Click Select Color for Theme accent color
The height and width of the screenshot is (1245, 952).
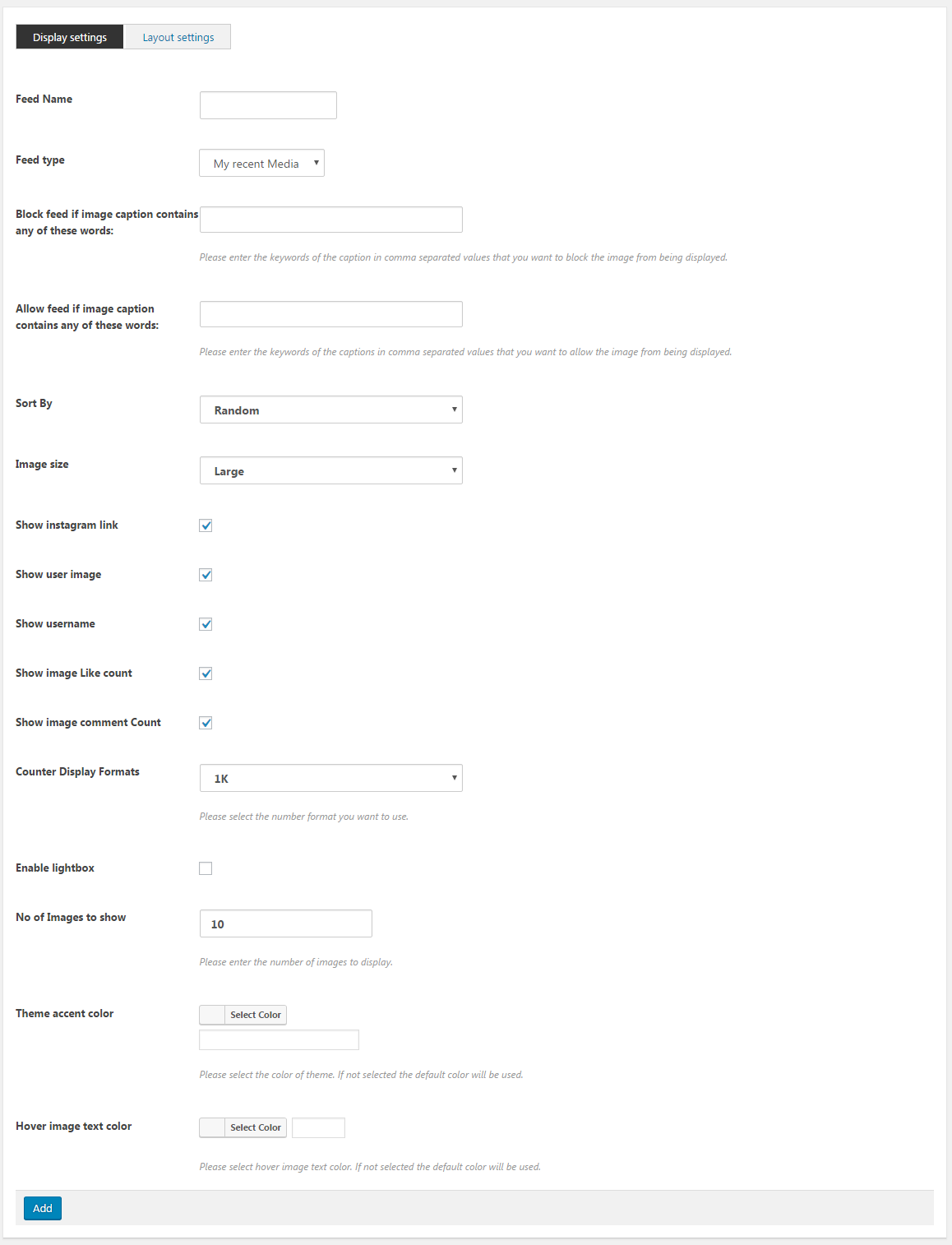[256, 1015]
